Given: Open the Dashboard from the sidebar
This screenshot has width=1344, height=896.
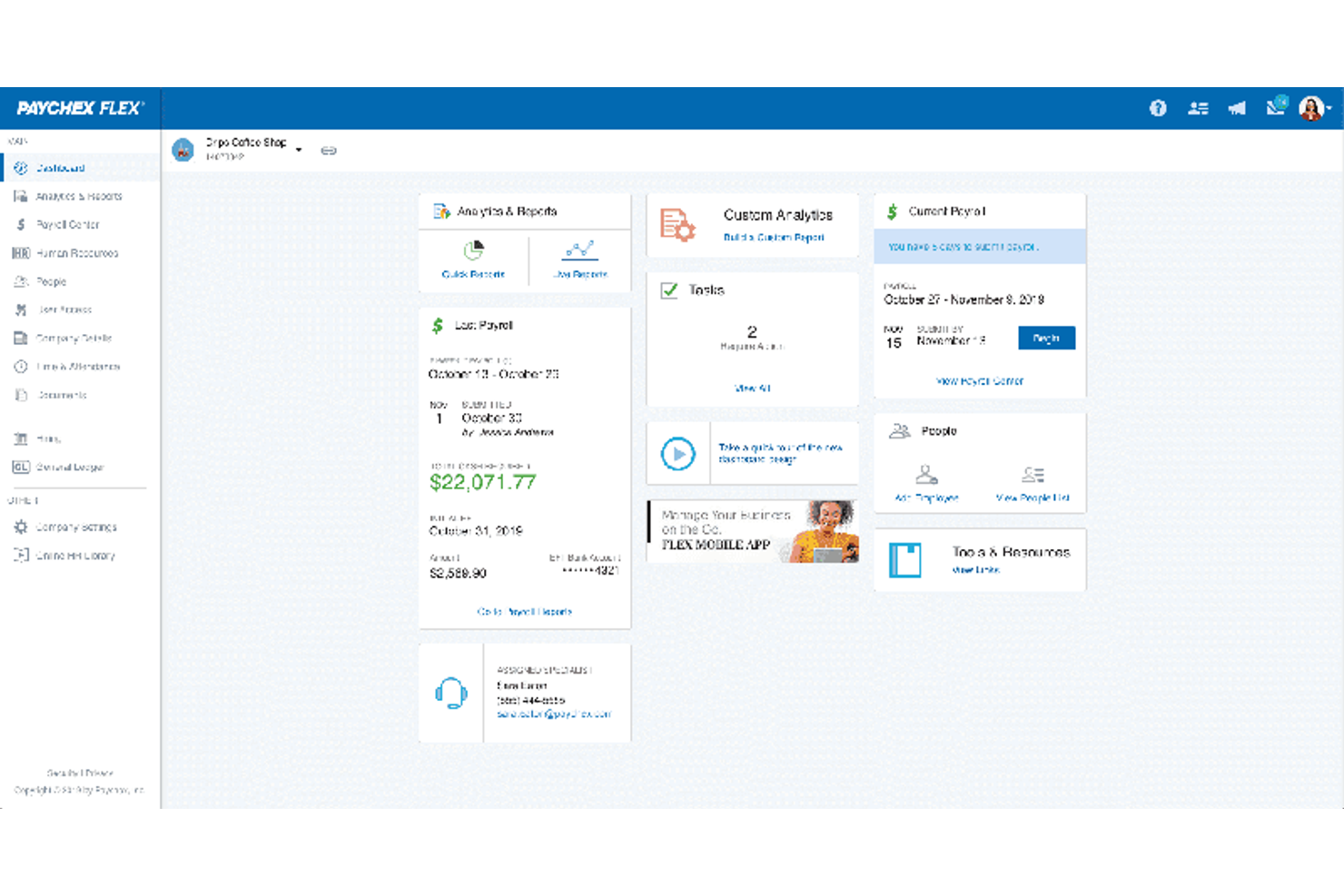Looking at the screenshot, I should click(59, 167).
